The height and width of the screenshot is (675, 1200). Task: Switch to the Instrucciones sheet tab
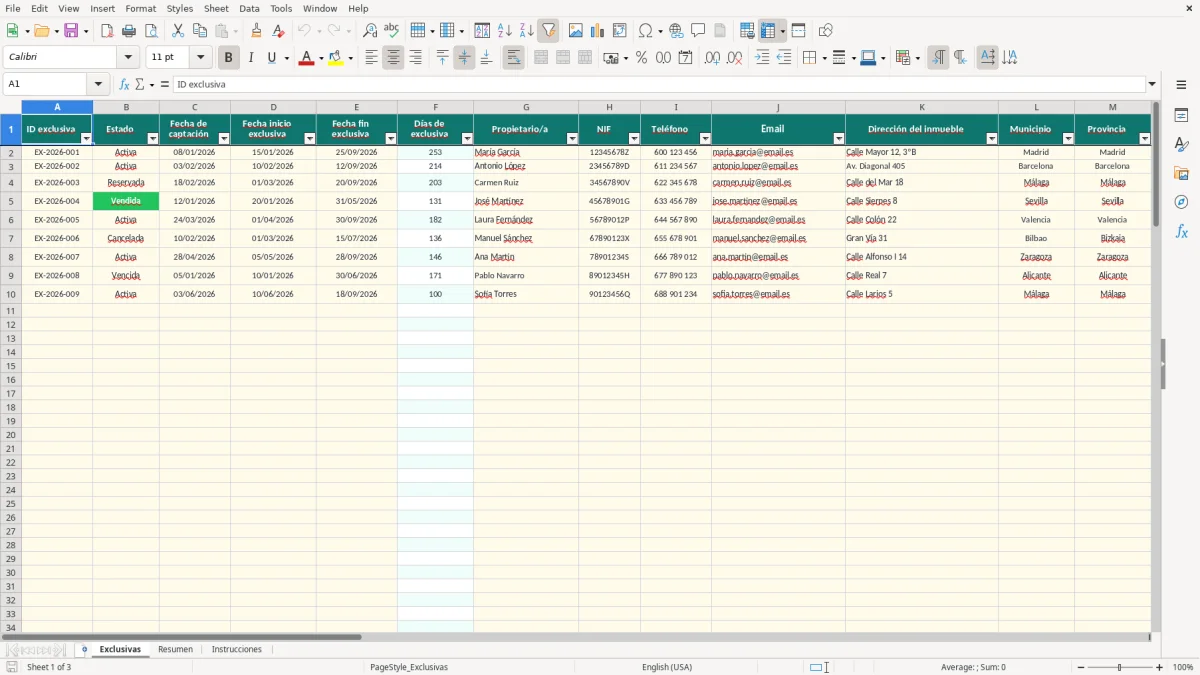[x=237, y=649]
